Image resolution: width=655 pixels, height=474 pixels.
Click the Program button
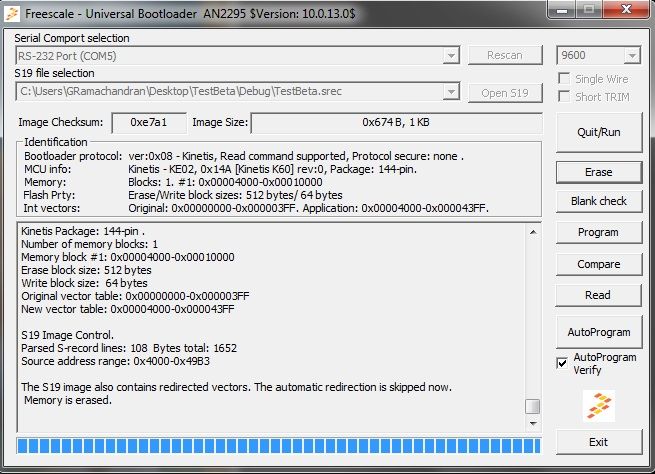coord(599,232)
